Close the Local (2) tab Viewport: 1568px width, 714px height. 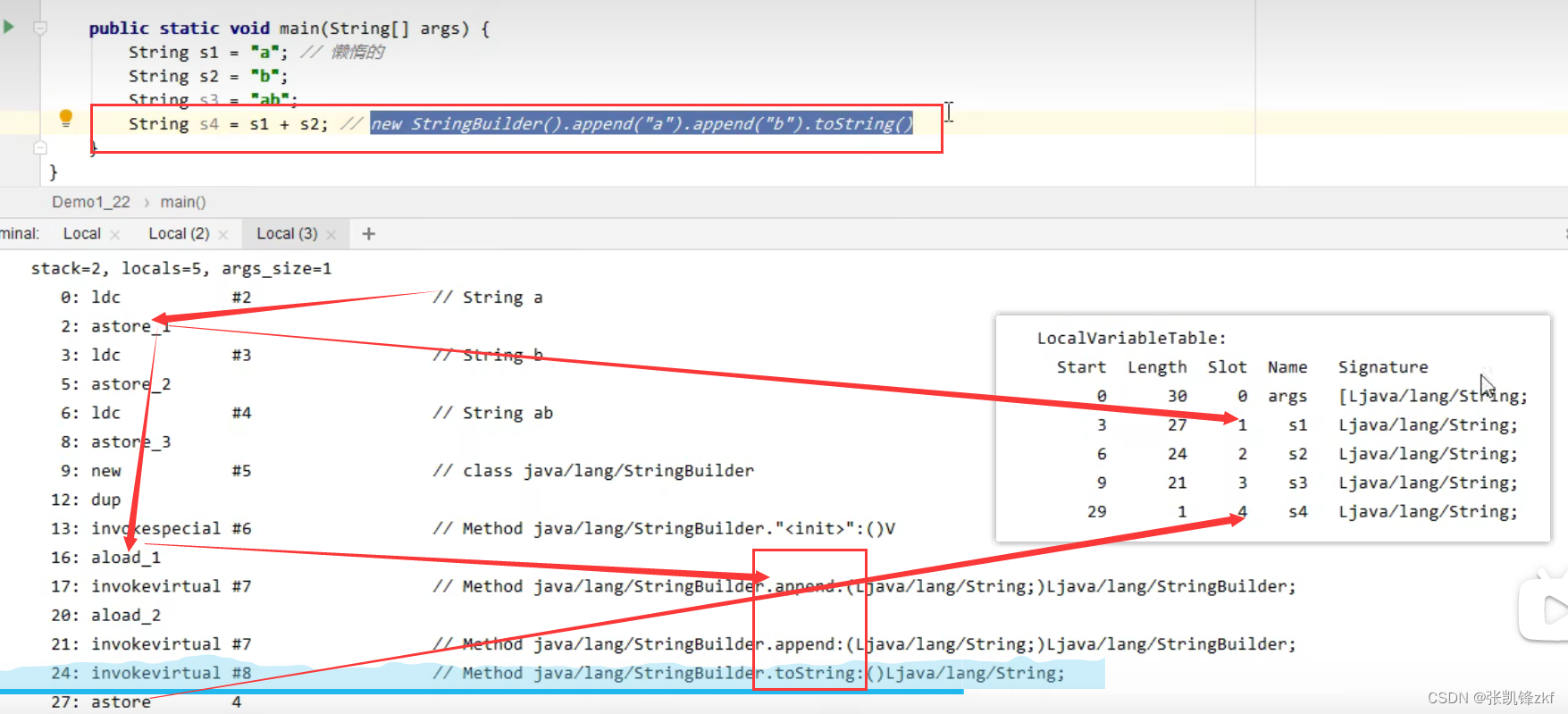coord(222,234)
